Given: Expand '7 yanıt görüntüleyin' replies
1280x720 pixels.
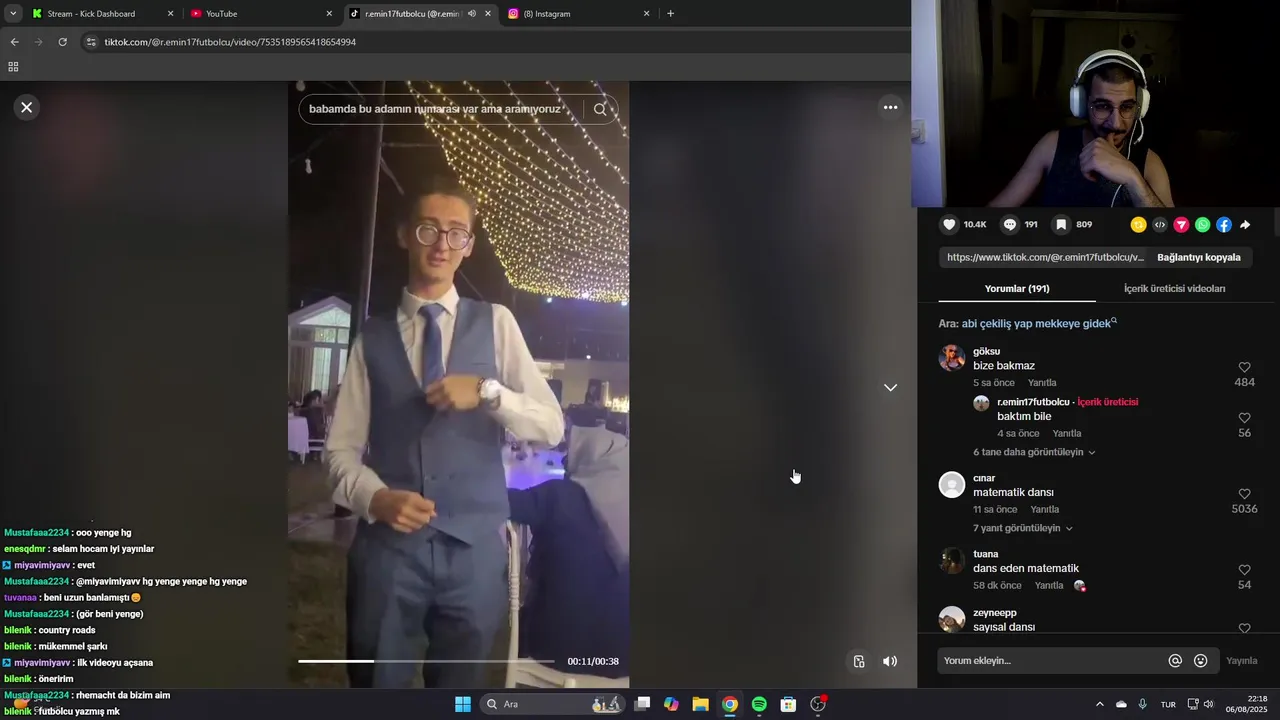Looking at the screenshot, I should (1023, 528).
